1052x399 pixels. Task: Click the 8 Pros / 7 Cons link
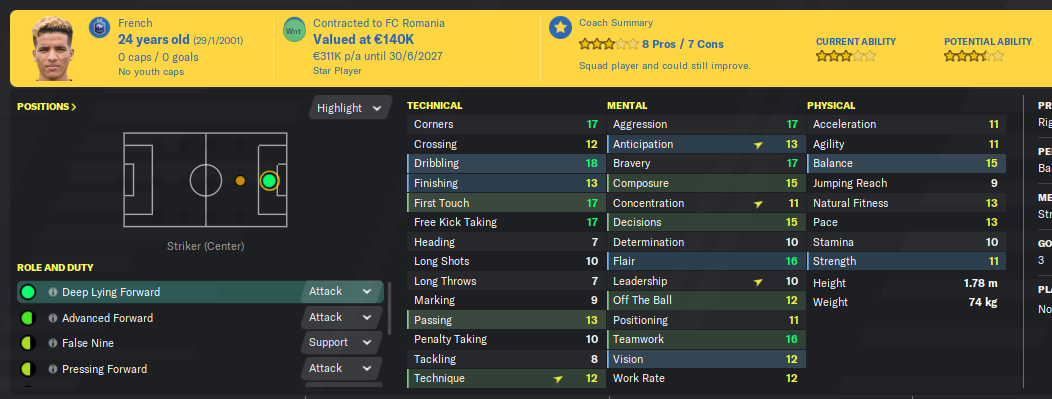683,44
